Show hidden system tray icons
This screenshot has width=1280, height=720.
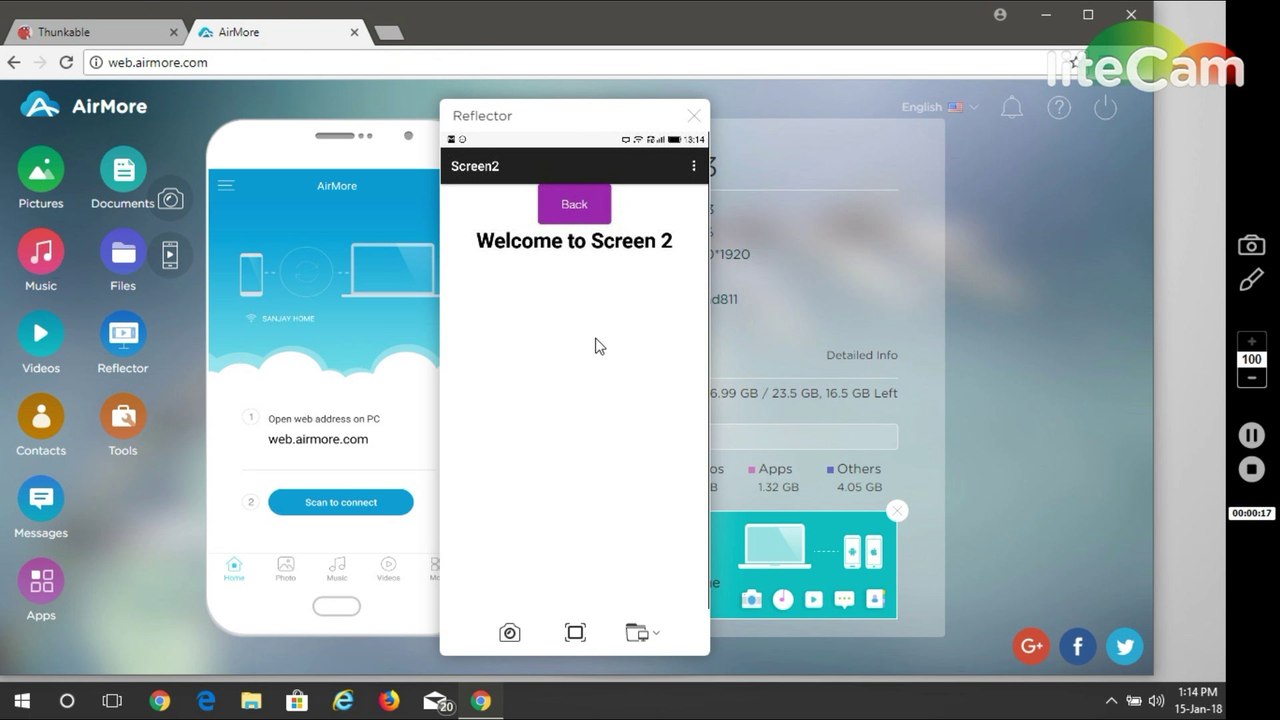coord(1111,701)
